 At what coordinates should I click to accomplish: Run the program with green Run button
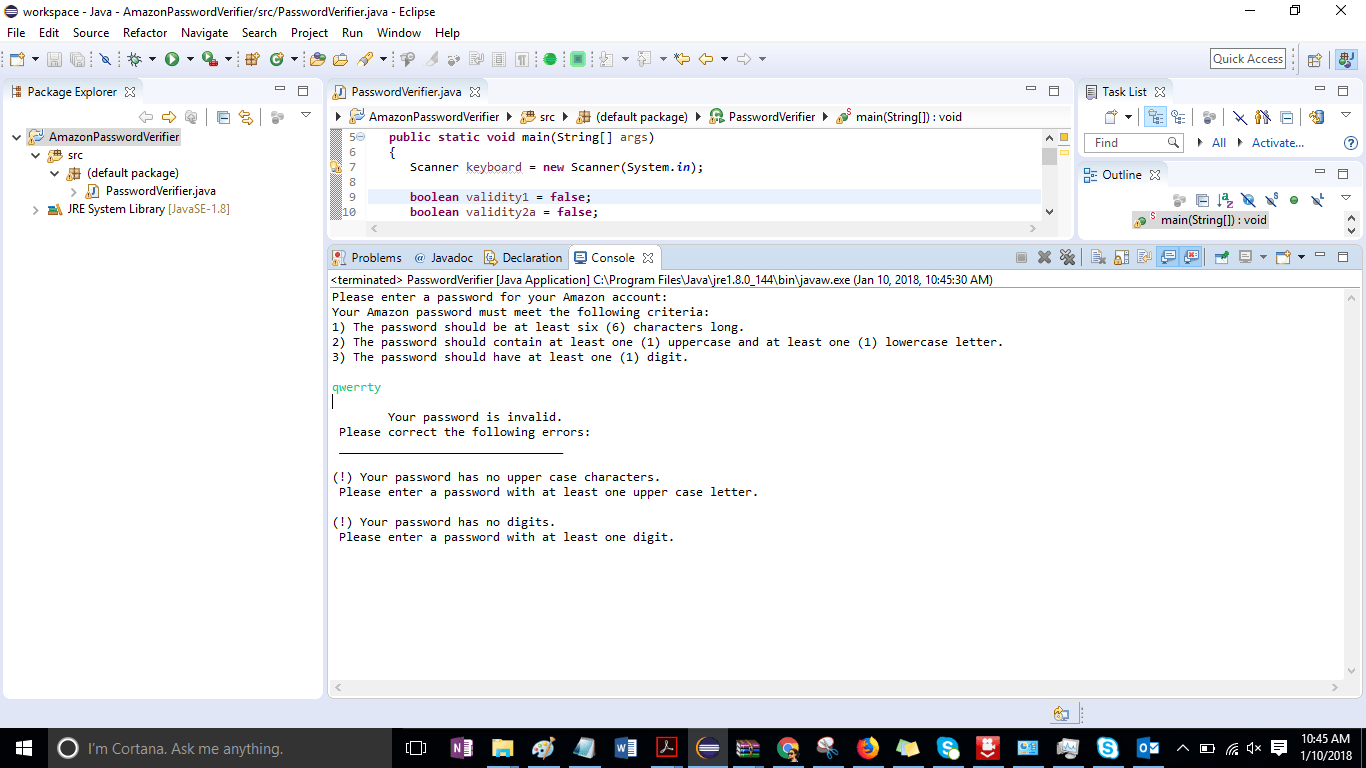(x=172, y=60)
